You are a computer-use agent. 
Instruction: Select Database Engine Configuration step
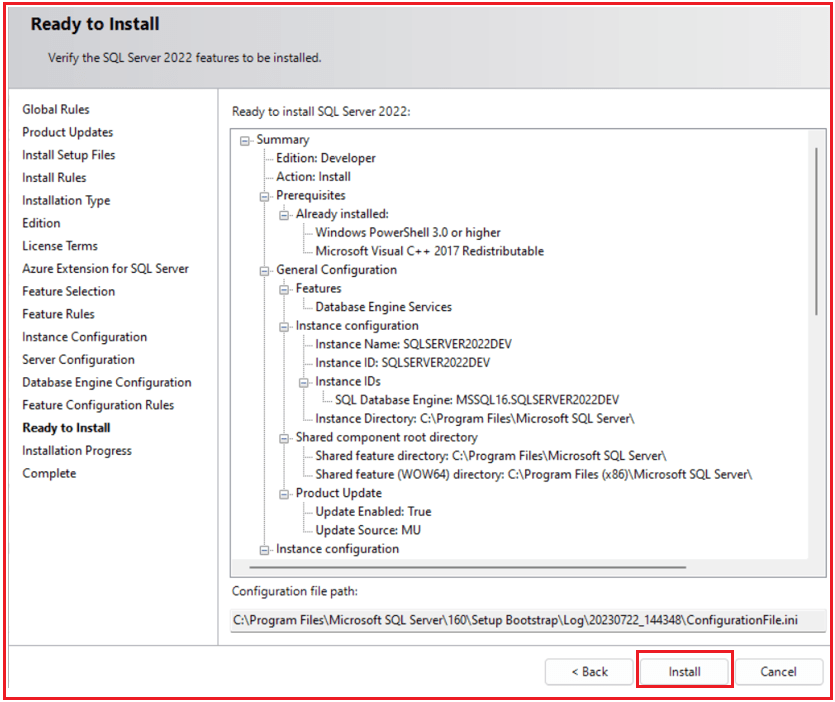click(107, 382)
